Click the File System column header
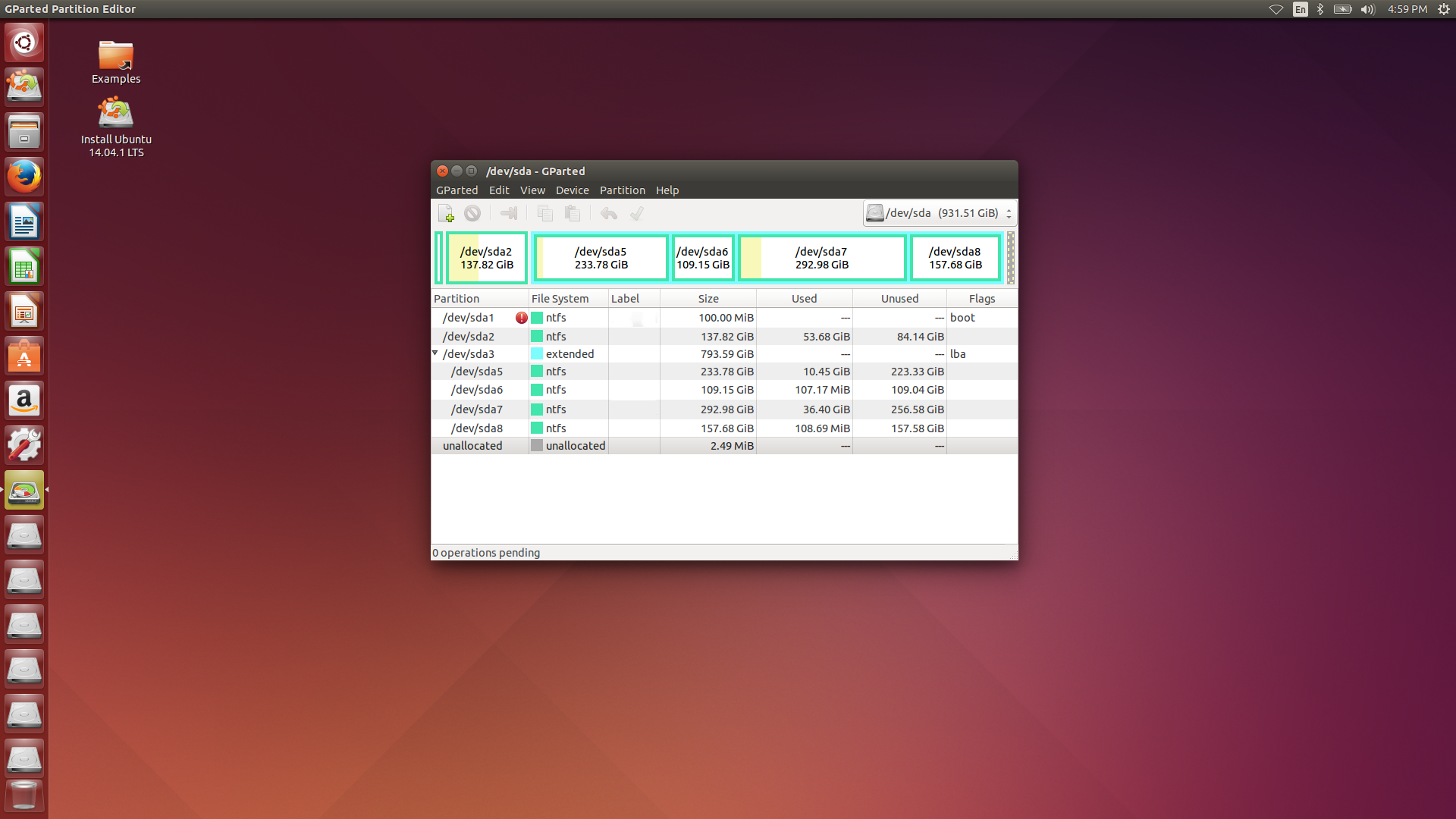The image size is (1456, 819). coord(569,299)
